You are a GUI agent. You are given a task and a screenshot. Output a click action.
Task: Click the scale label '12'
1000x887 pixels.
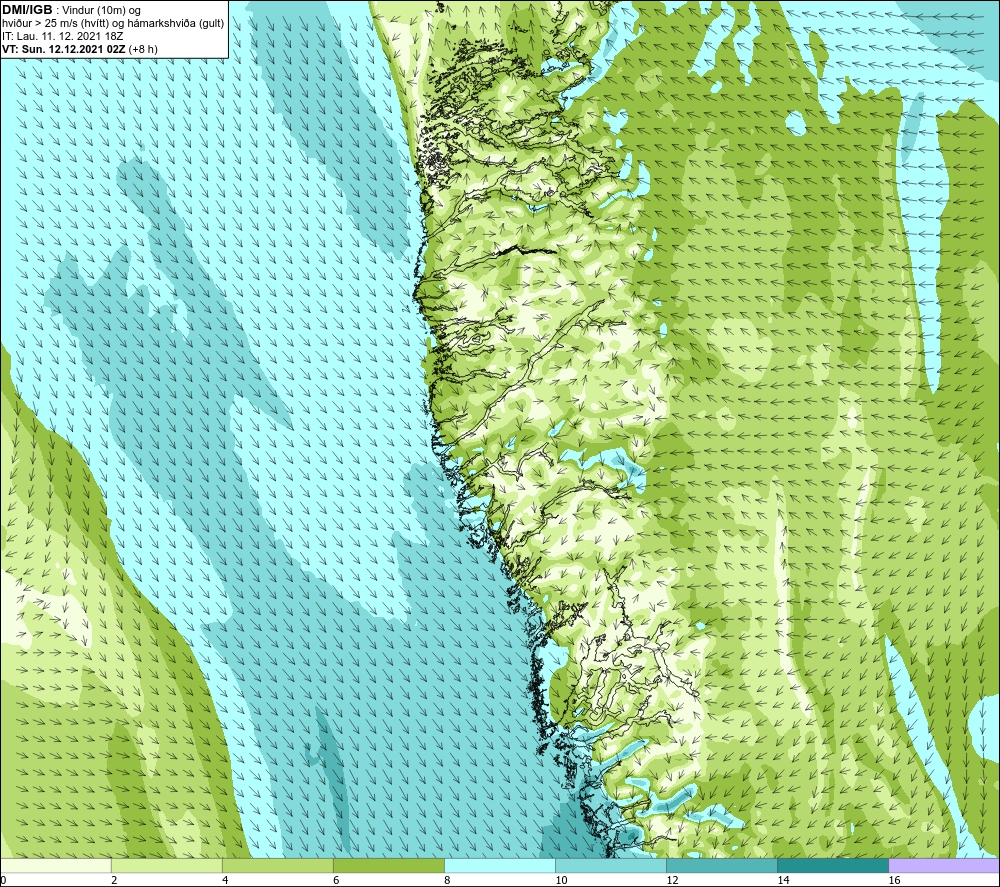coord(672,881)
